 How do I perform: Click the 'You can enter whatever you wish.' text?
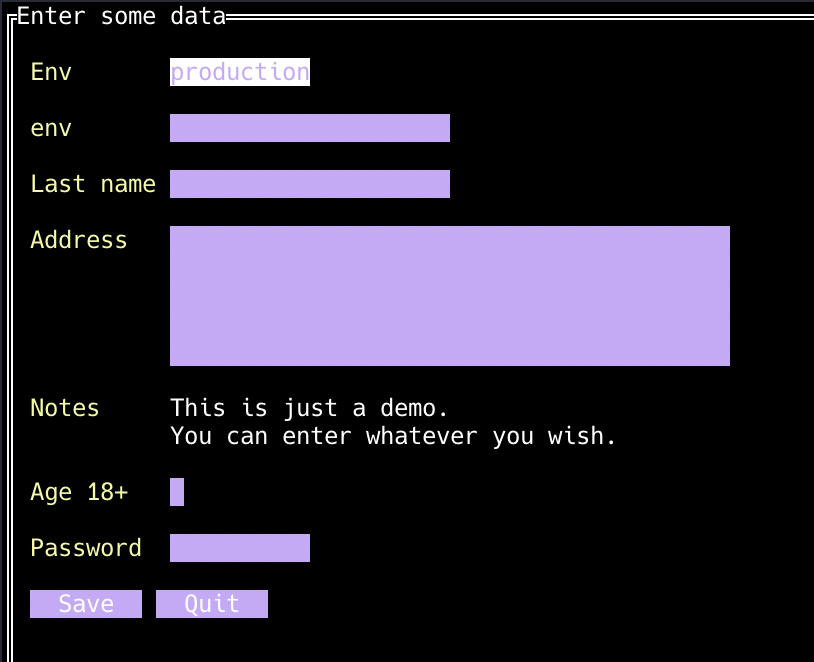[x=393, y=436]
